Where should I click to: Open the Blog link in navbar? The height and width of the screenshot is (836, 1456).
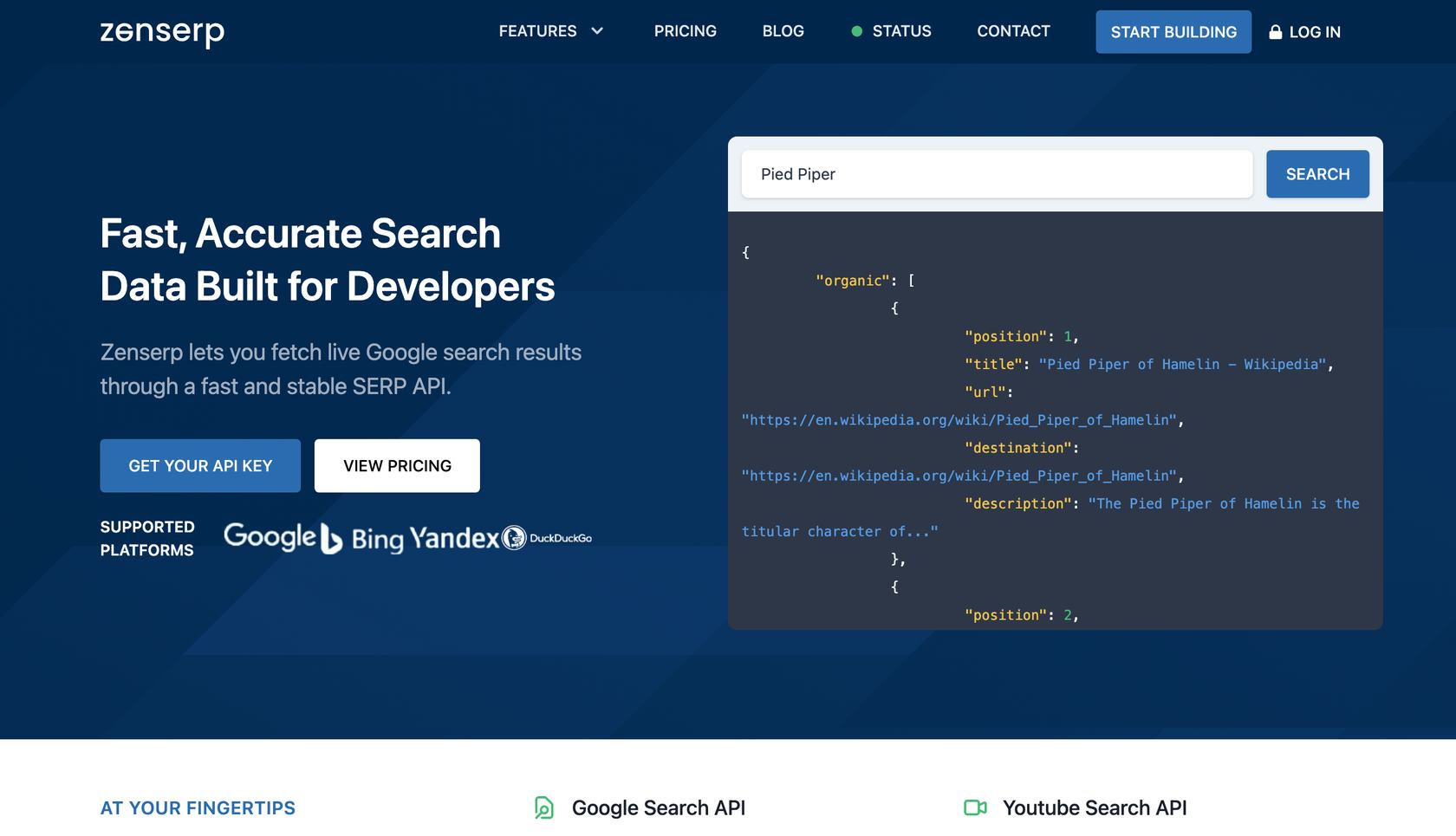pyautogui.click(x=783, y=31)
